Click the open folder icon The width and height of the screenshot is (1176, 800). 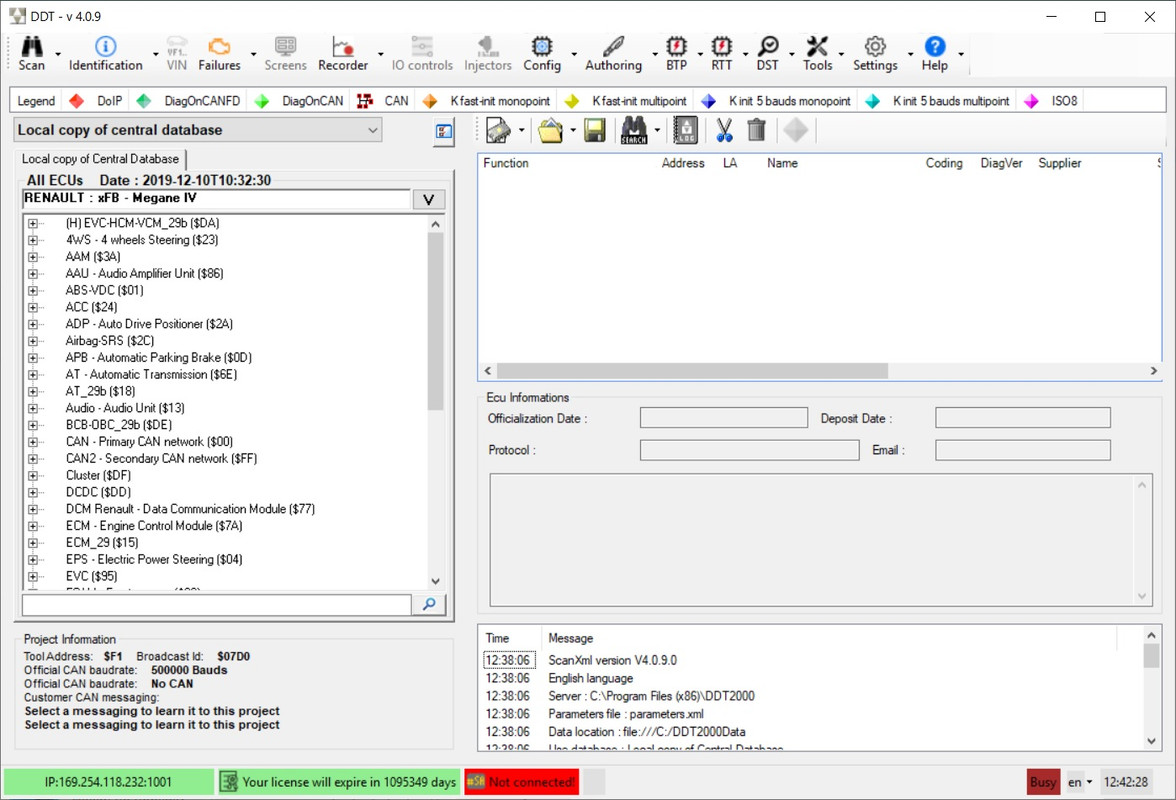click(x=550, y=130)
